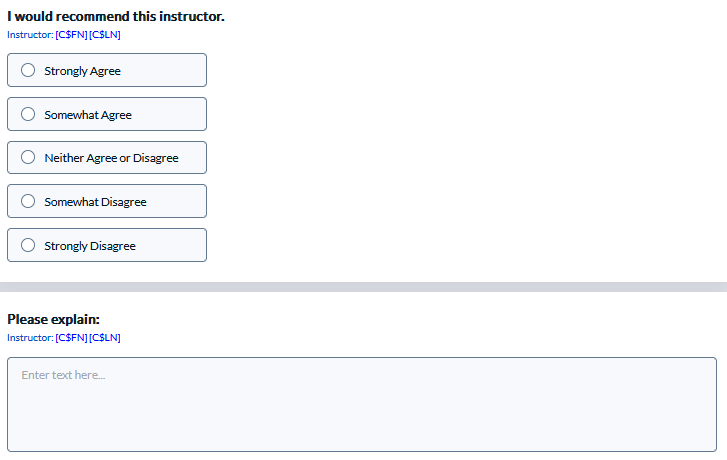This screenshot has width=727, height=460.
Task: Click [C$LN] under Please explain
Action: click(x=105, y=338)
